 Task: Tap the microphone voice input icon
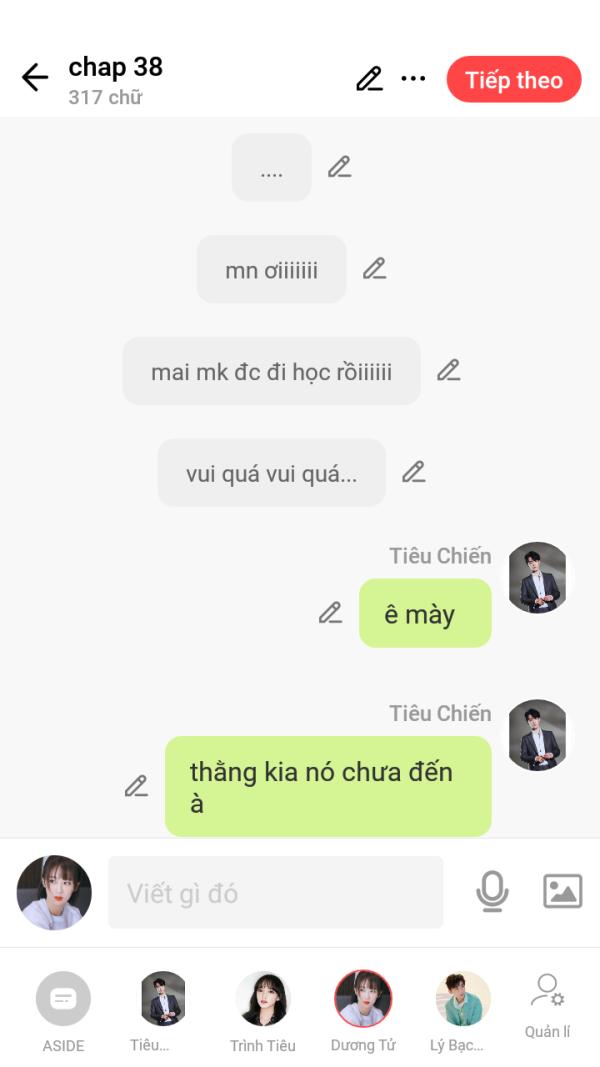tap(492, 891)
